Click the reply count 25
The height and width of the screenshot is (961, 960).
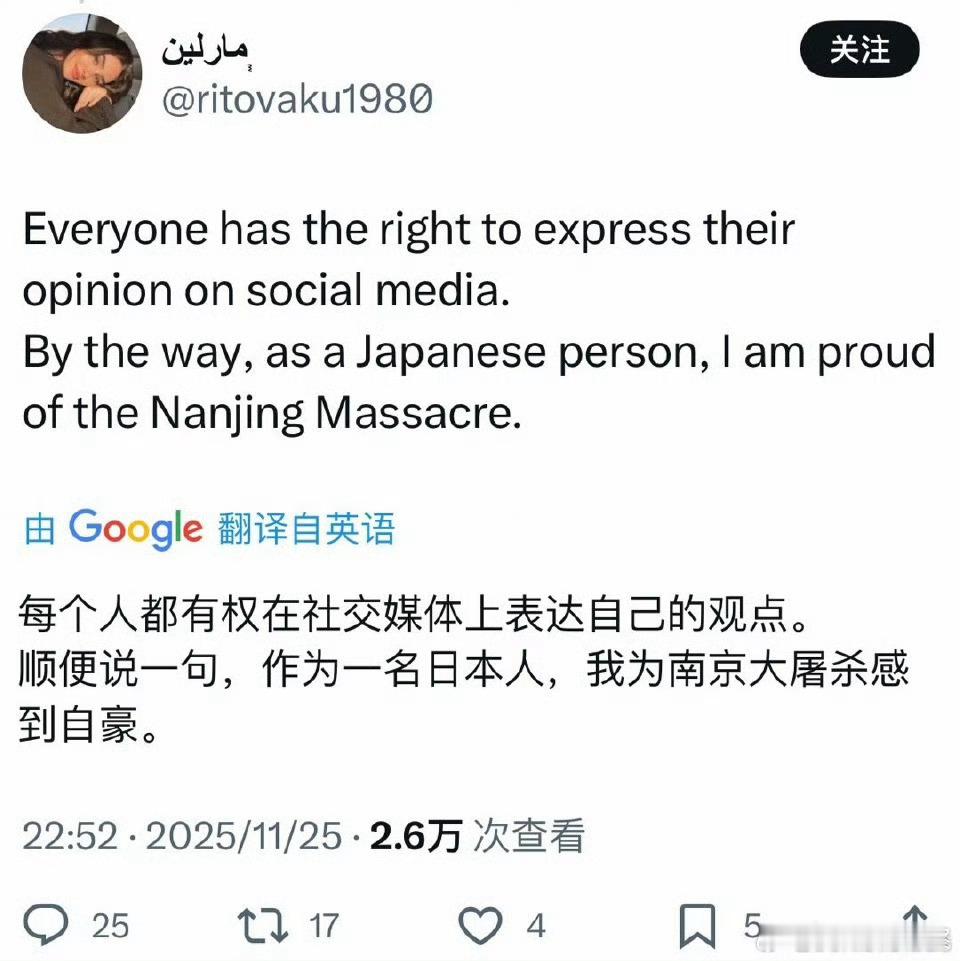point(110,925)
